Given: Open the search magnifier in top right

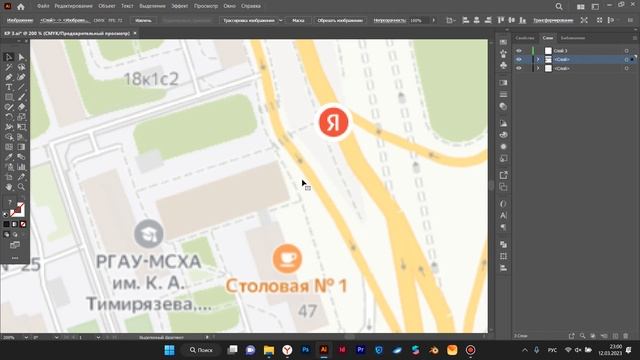Looking at the screenshot, I should pos(559,7).
